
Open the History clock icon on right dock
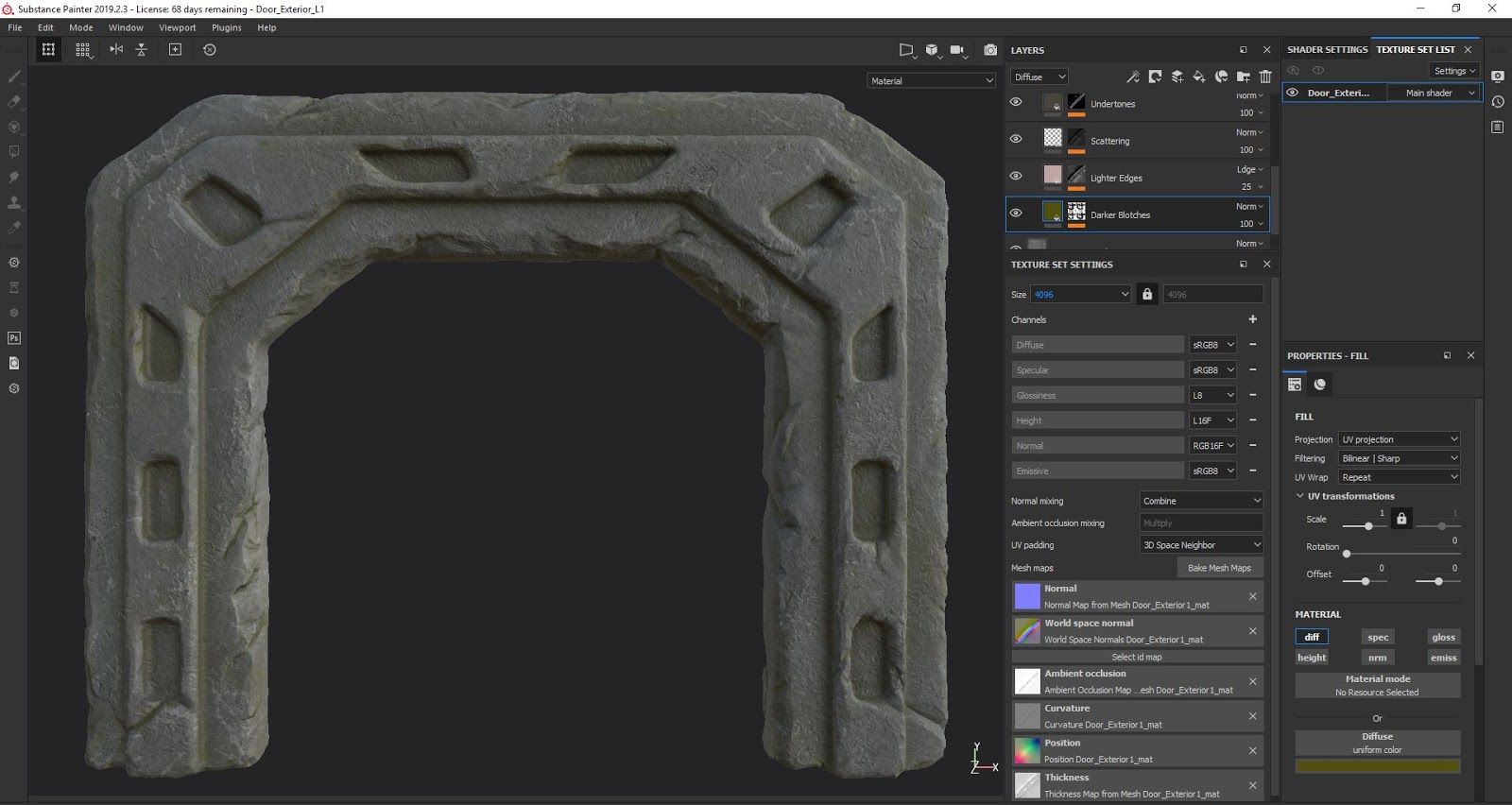click(x=1498, y=101)
